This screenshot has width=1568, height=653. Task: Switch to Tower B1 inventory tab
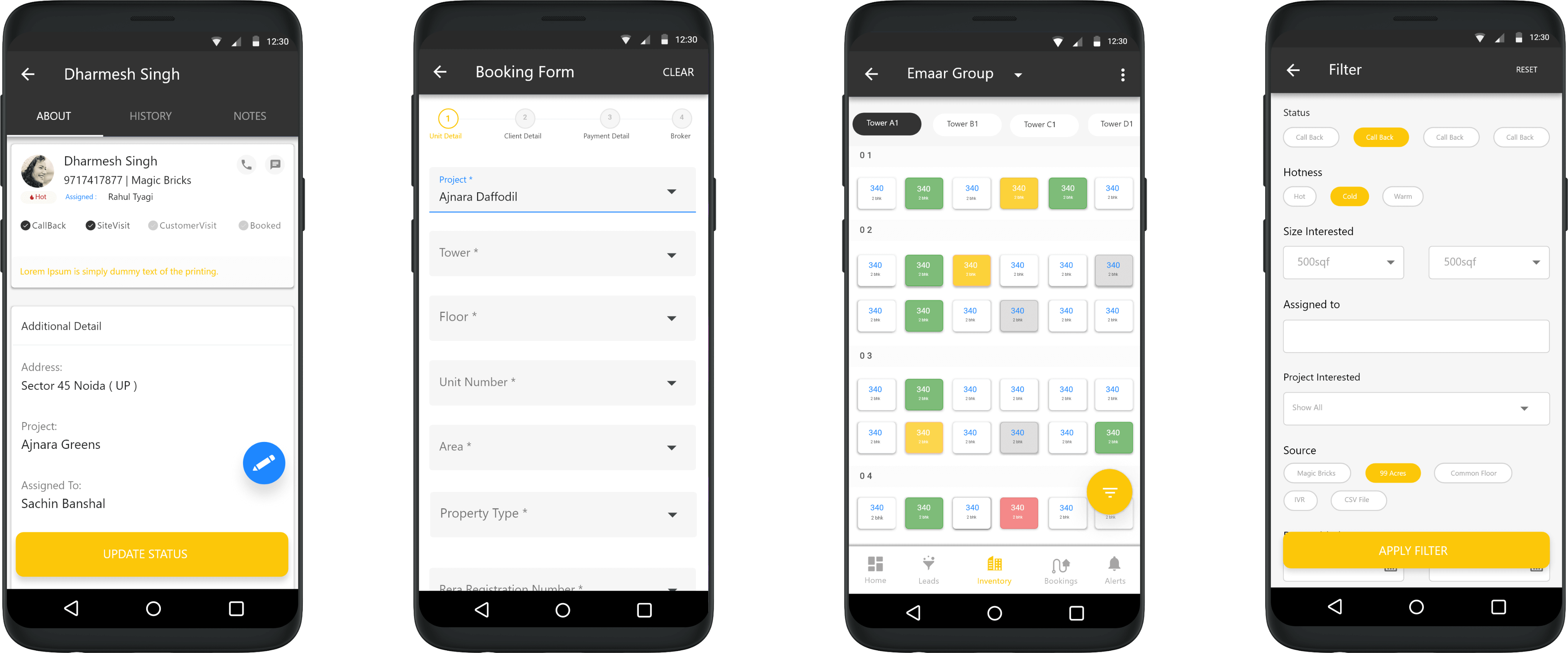pyautogui.click(x=960, y=123)
